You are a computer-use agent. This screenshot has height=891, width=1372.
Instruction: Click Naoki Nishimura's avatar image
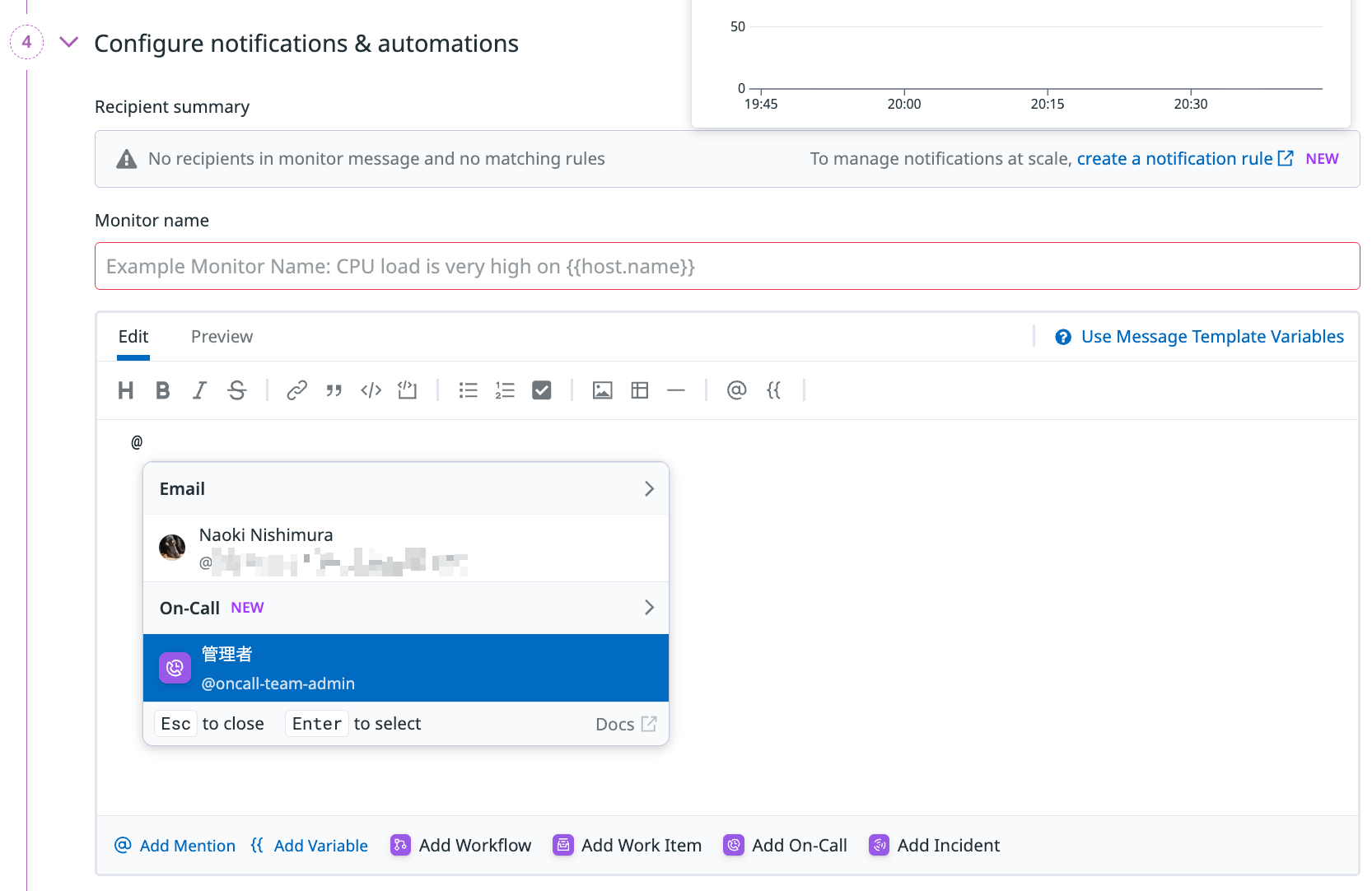pyautogui.click(x=172, y=548)
